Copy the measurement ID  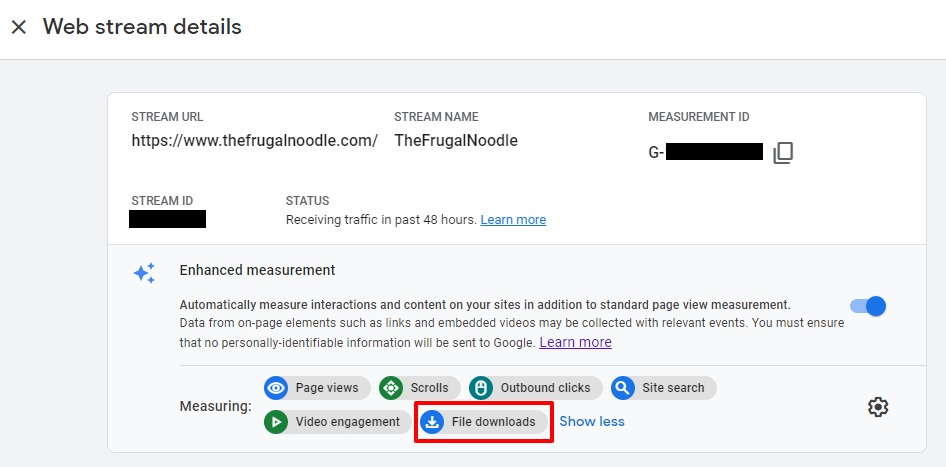[x=783, y=153]
